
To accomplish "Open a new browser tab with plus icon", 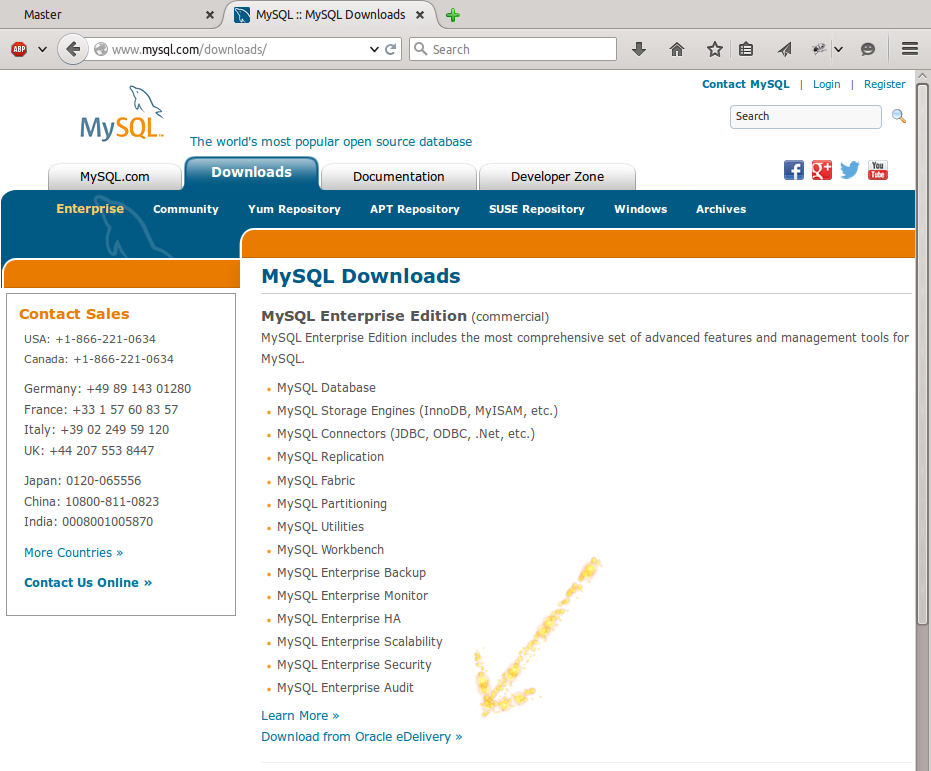I will 452,15.
